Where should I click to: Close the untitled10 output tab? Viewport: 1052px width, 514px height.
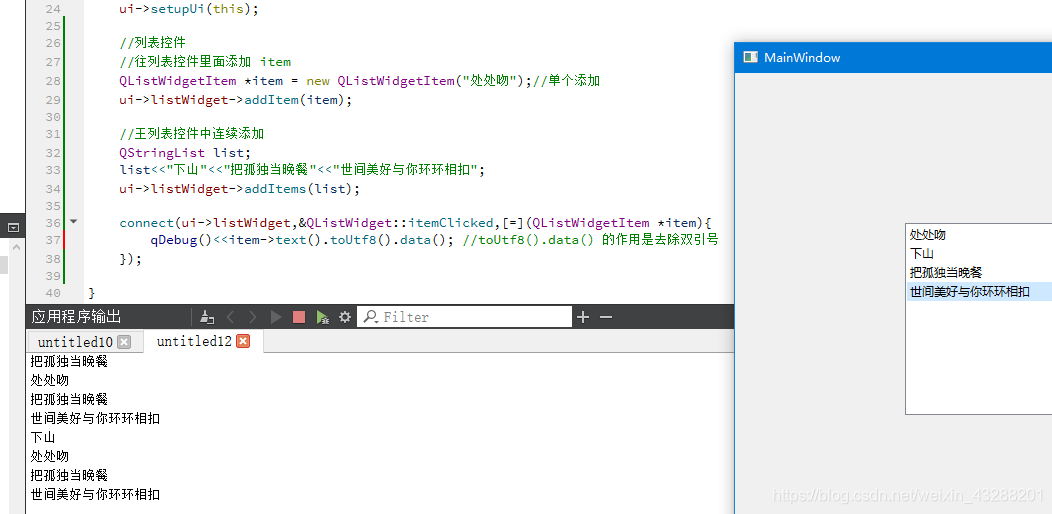click(124, 342)
